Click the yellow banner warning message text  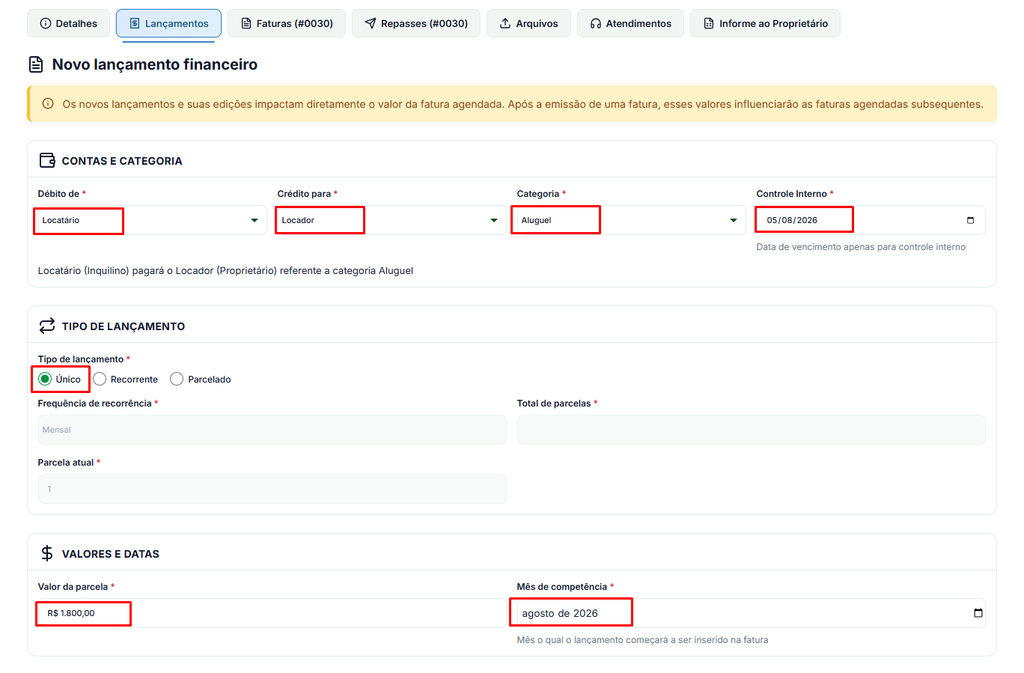click(x=523, y=104)
